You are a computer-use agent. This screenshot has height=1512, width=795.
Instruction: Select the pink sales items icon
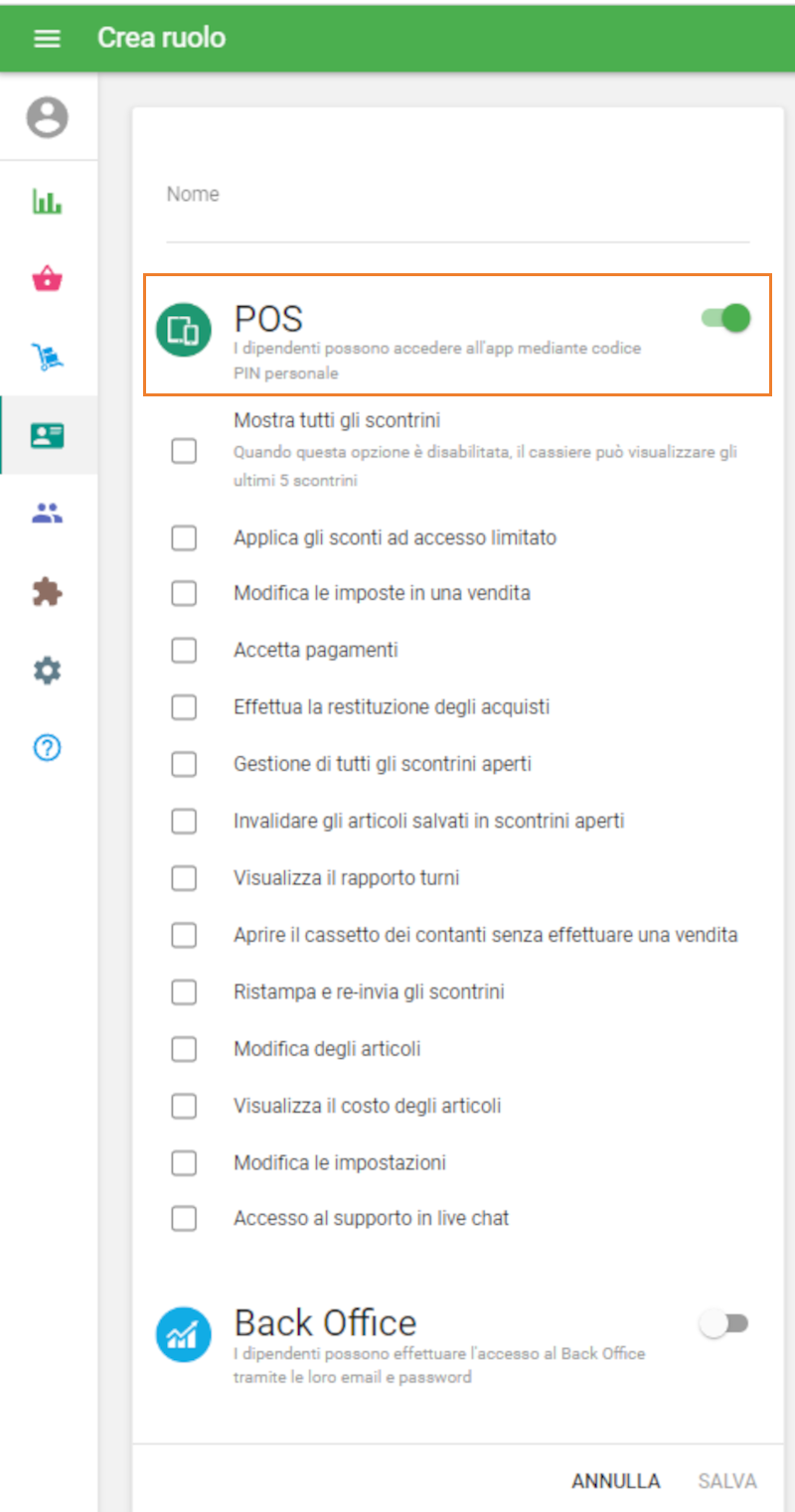pyautogui.click(x=47, y=278)
